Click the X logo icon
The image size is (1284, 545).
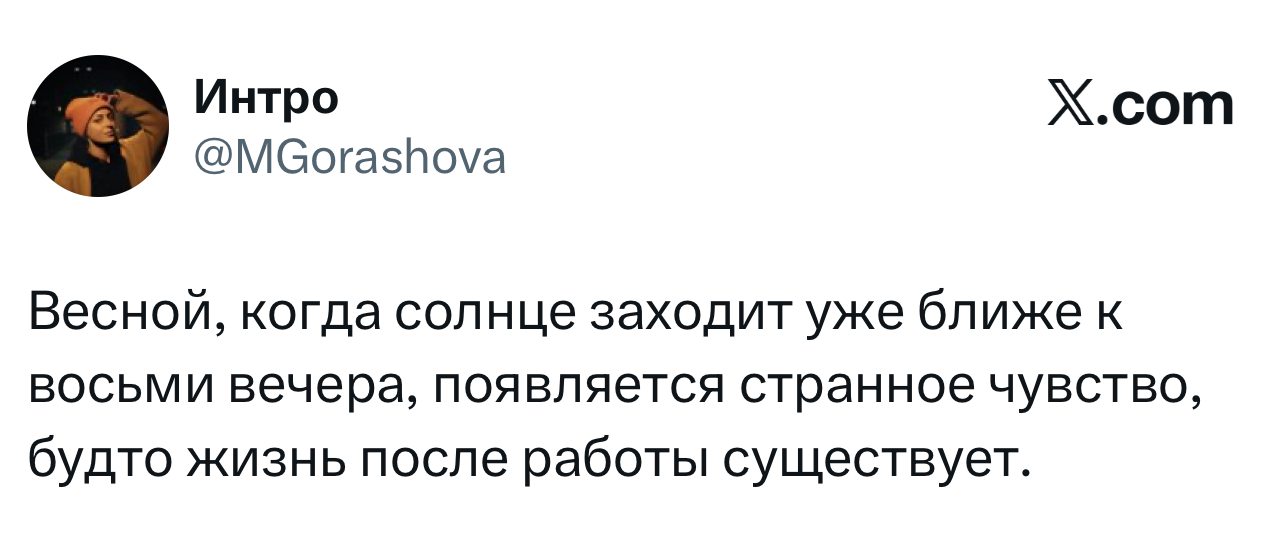1068,106
